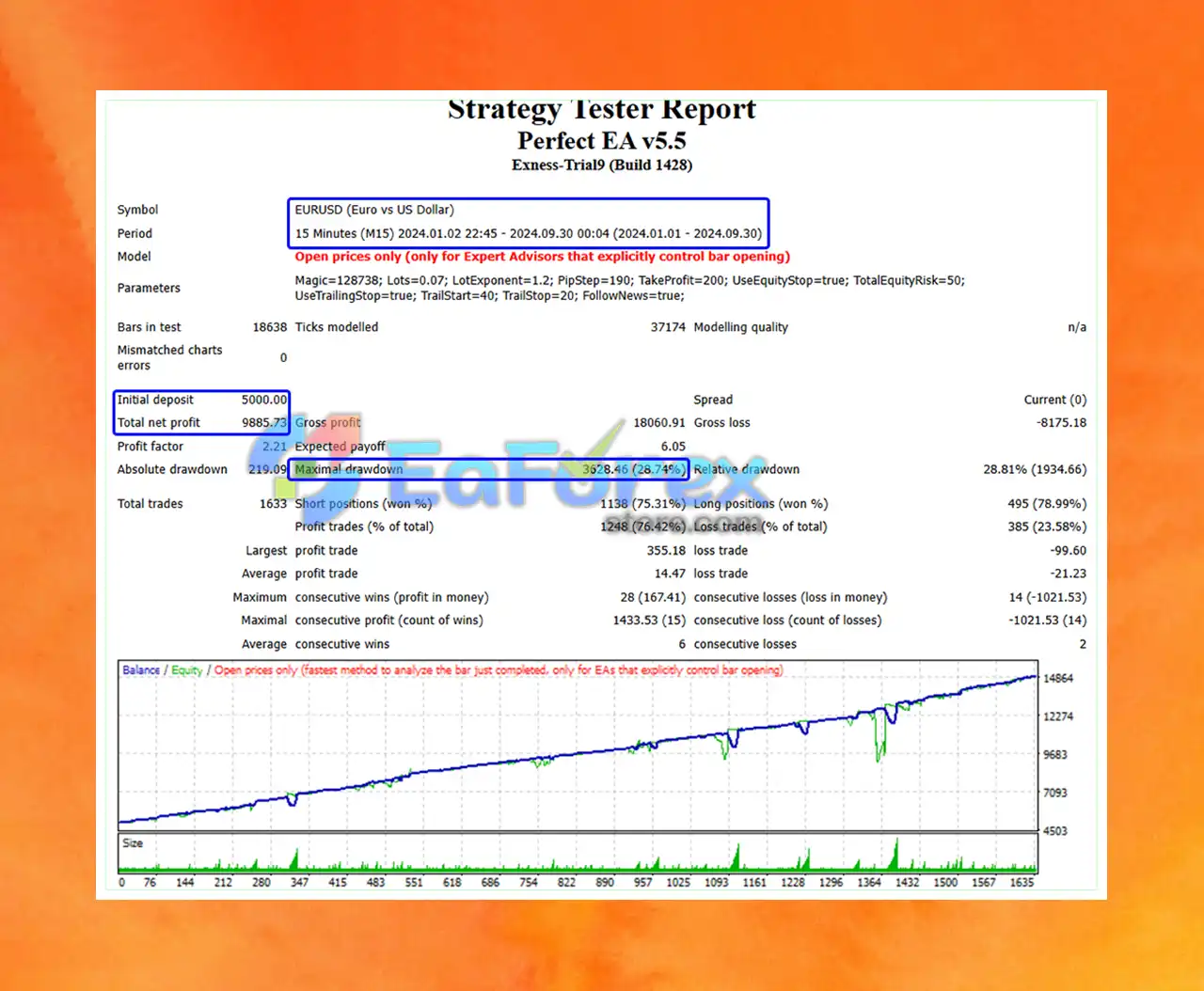
Task: Select gross loss value '-8175.18'
Action: coord(1062,423)
